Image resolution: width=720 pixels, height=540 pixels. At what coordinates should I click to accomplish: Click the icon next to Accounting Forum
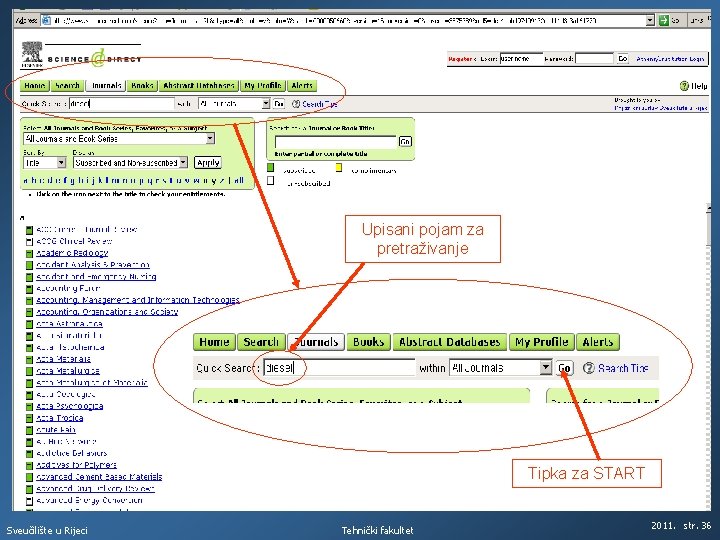(x=29, y=289)
